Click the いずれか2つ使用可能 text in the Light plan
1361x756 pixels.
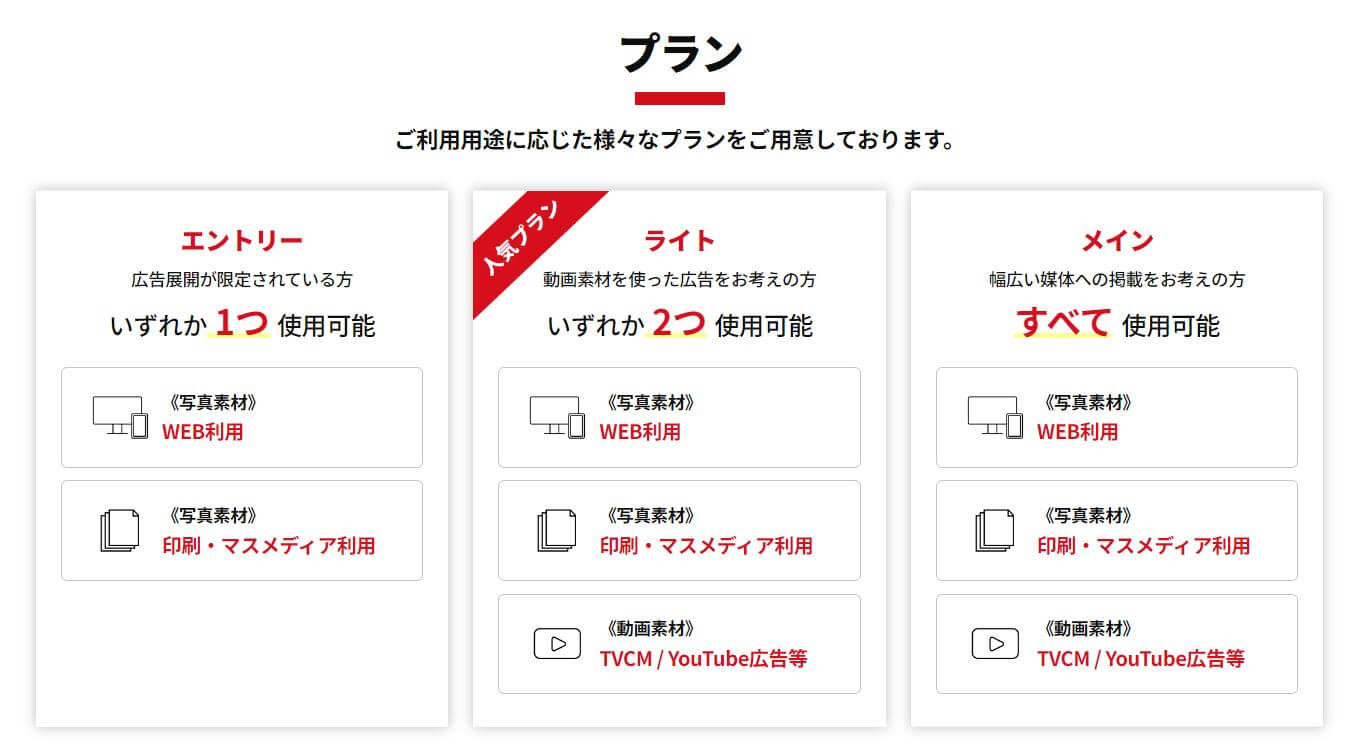[x=680, y=324]
